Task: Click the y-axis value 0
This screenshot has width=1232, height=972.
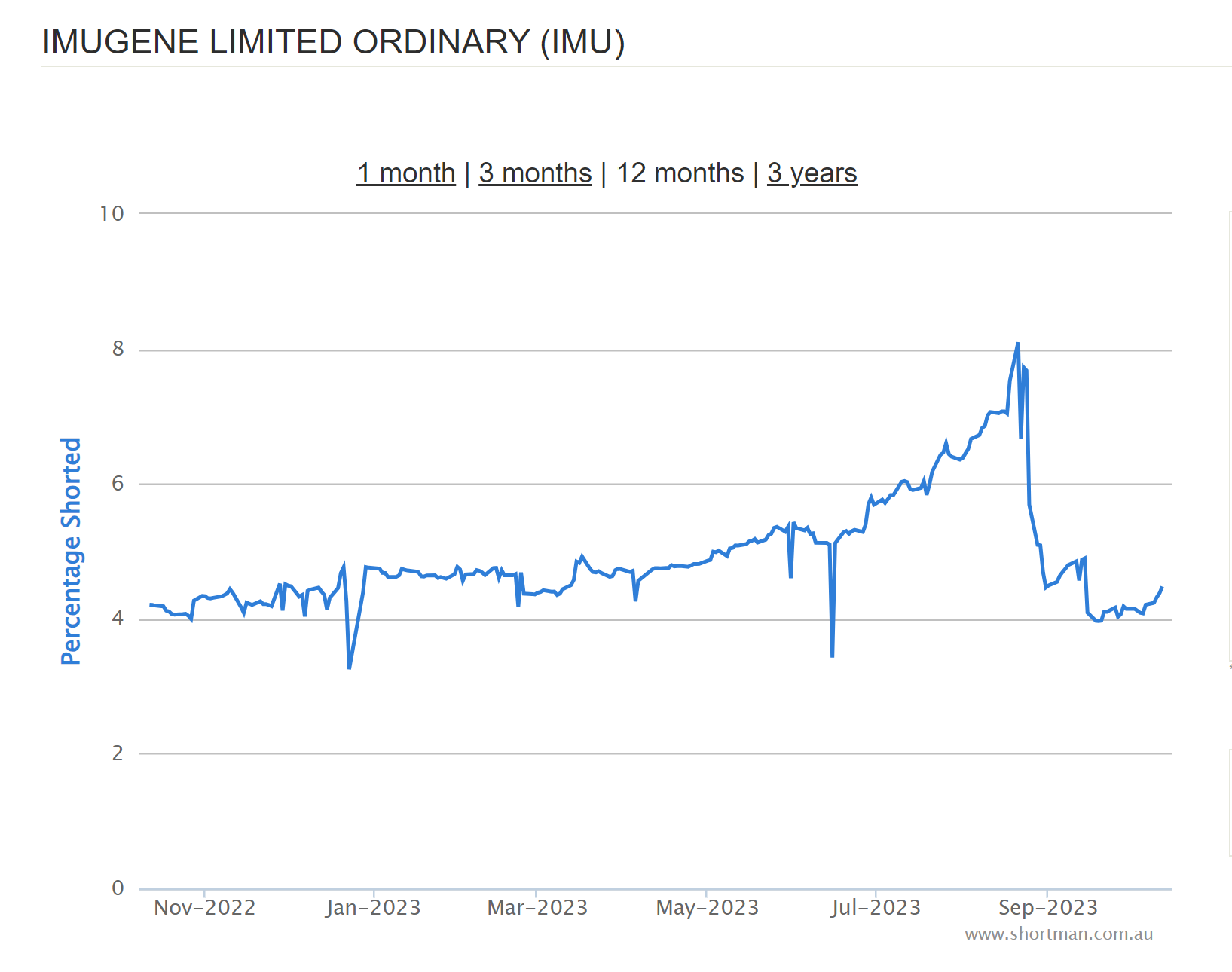Action: [x=118, y=888]
